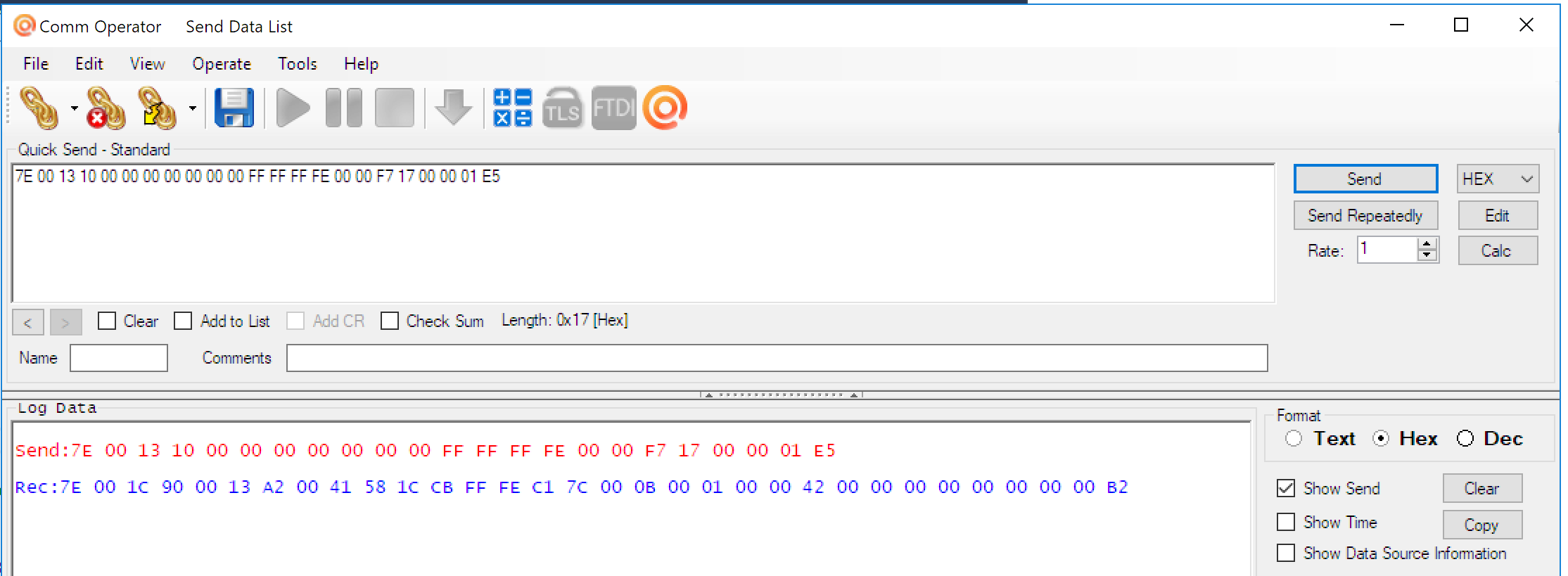Click the down arrow toolbar icon
Image resolution: width=1568 pixels, height=576 pixels.
tap(454, 108)
